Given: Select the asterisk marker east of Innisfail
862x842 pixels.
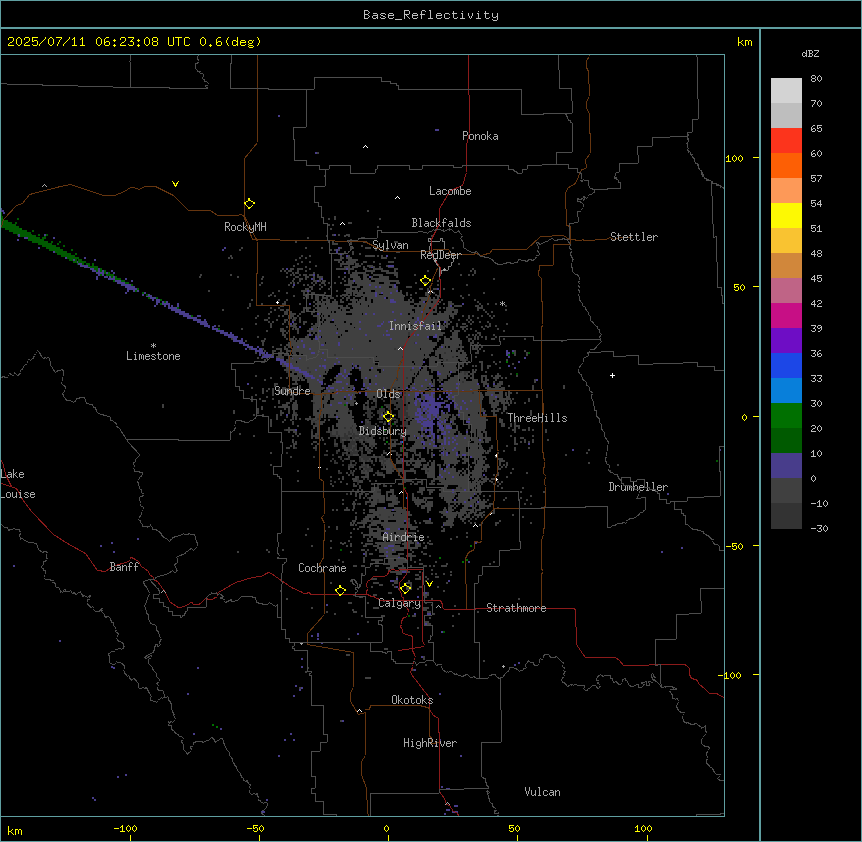Looking at the screenshot, I should tap(502, 303).
